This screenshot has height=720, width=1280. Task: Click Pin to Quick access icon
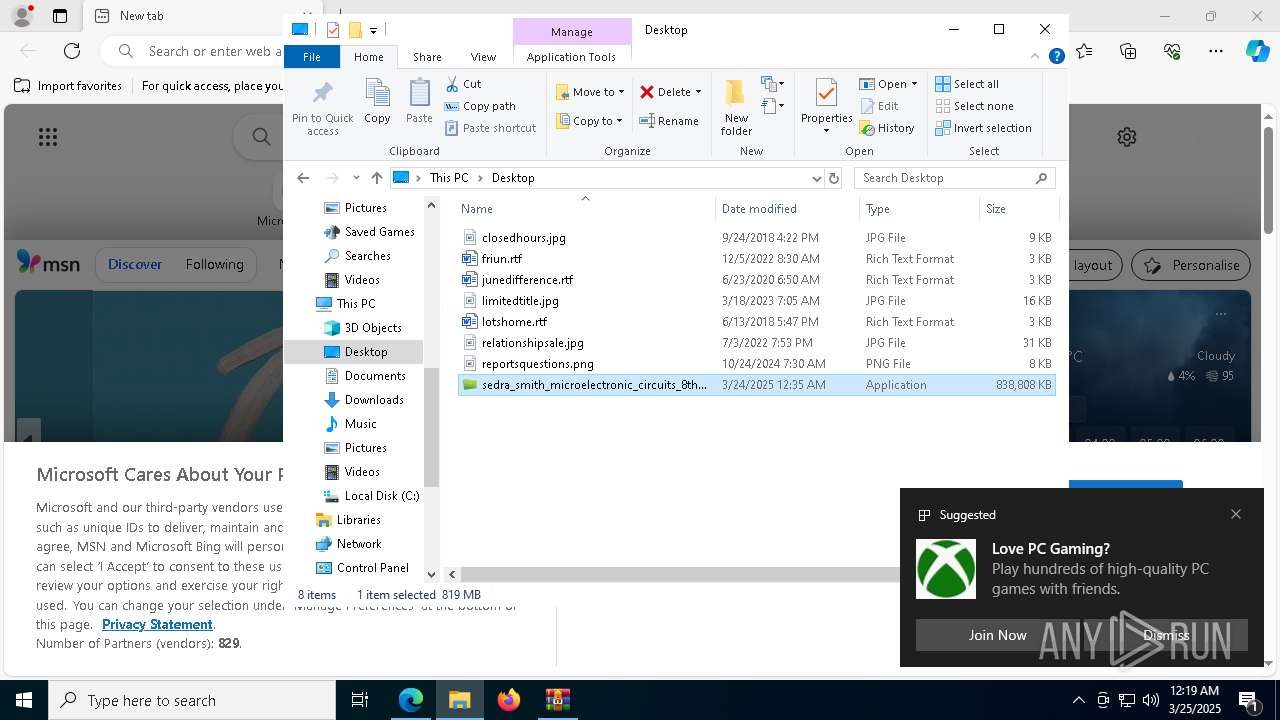click(322, 108)
